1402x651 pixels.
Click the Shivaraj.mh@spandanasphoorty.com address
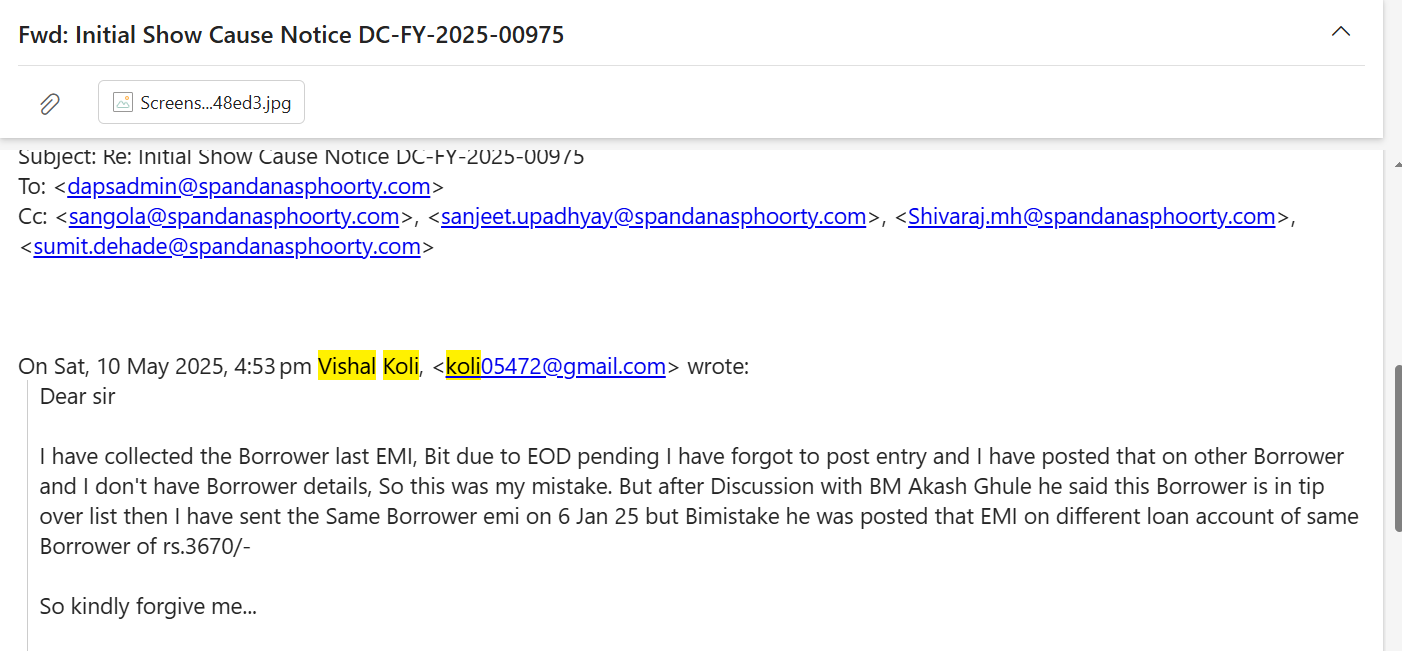[x=1091, y=217]
